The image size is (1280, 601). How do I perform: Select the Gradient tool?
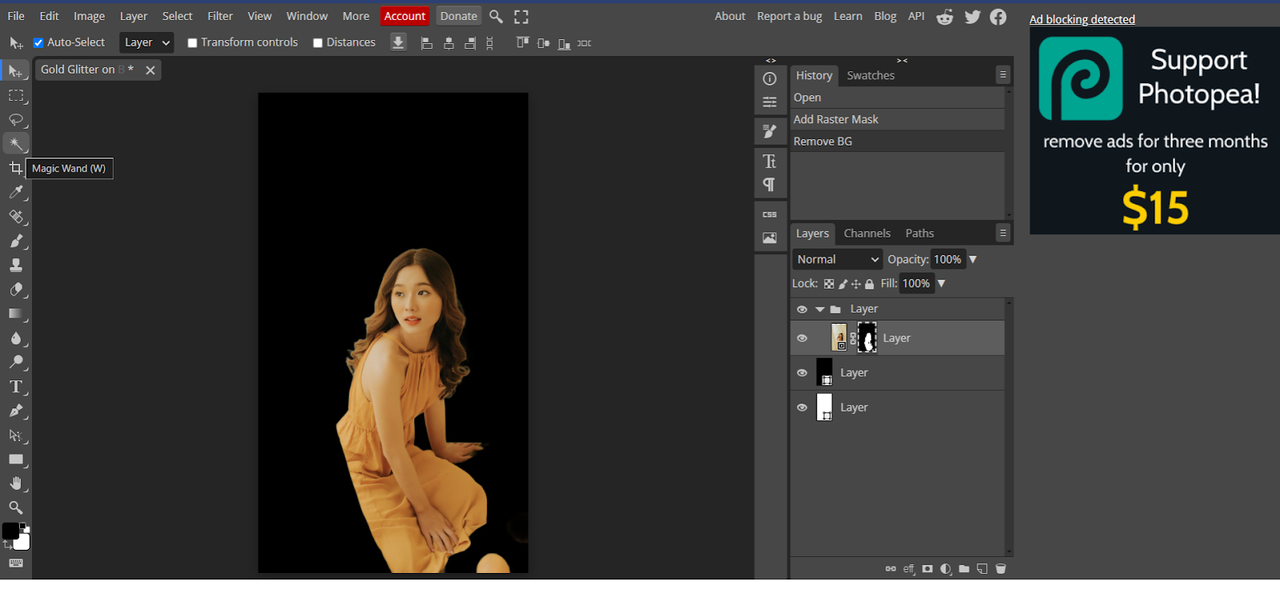point(16,314)
